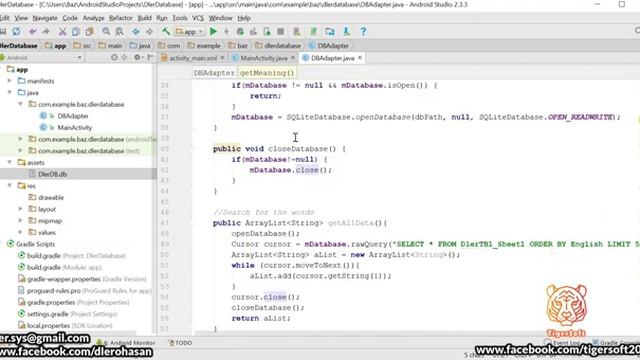
Task: Select proguard-rules.pro in Gradle Scripts
Action: (x=84, y=291)
